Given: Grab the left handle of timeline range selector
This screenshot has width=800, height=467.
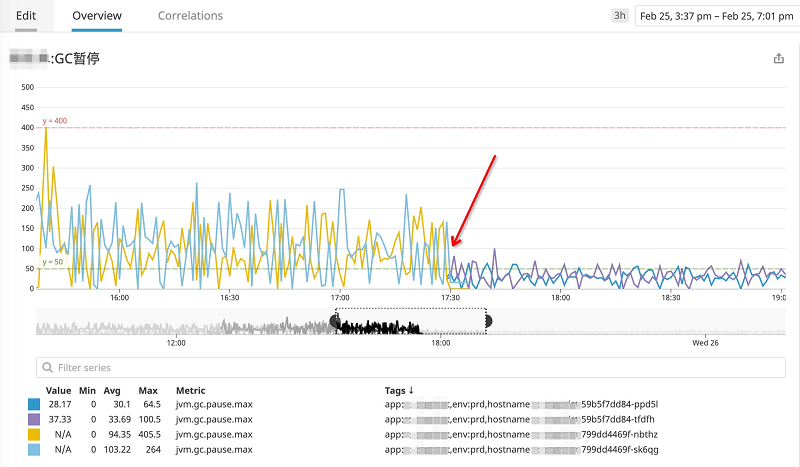Looking at the screenshot, I should [335, 321].
